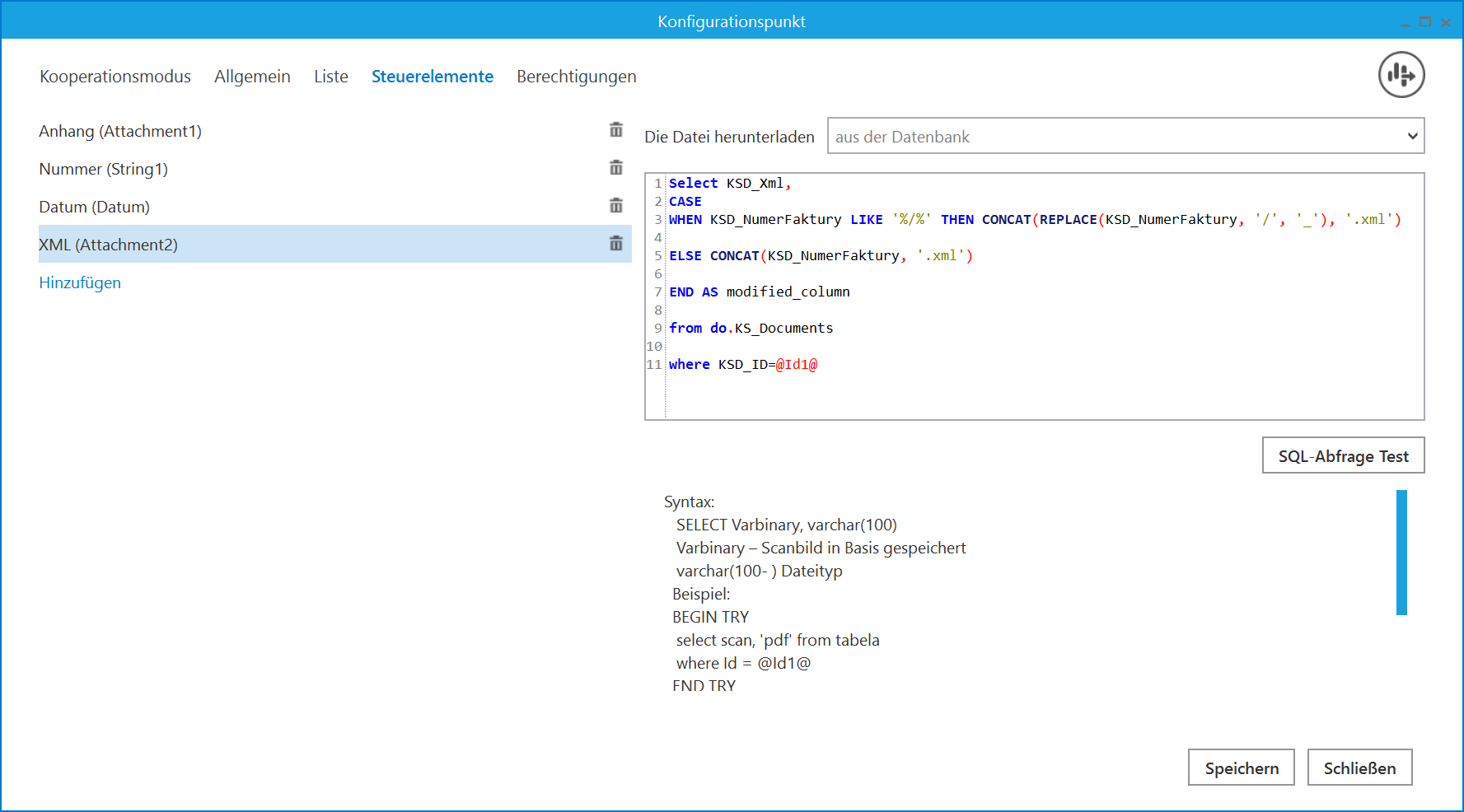Select the Steuerelemente tab

pos(433,77)
